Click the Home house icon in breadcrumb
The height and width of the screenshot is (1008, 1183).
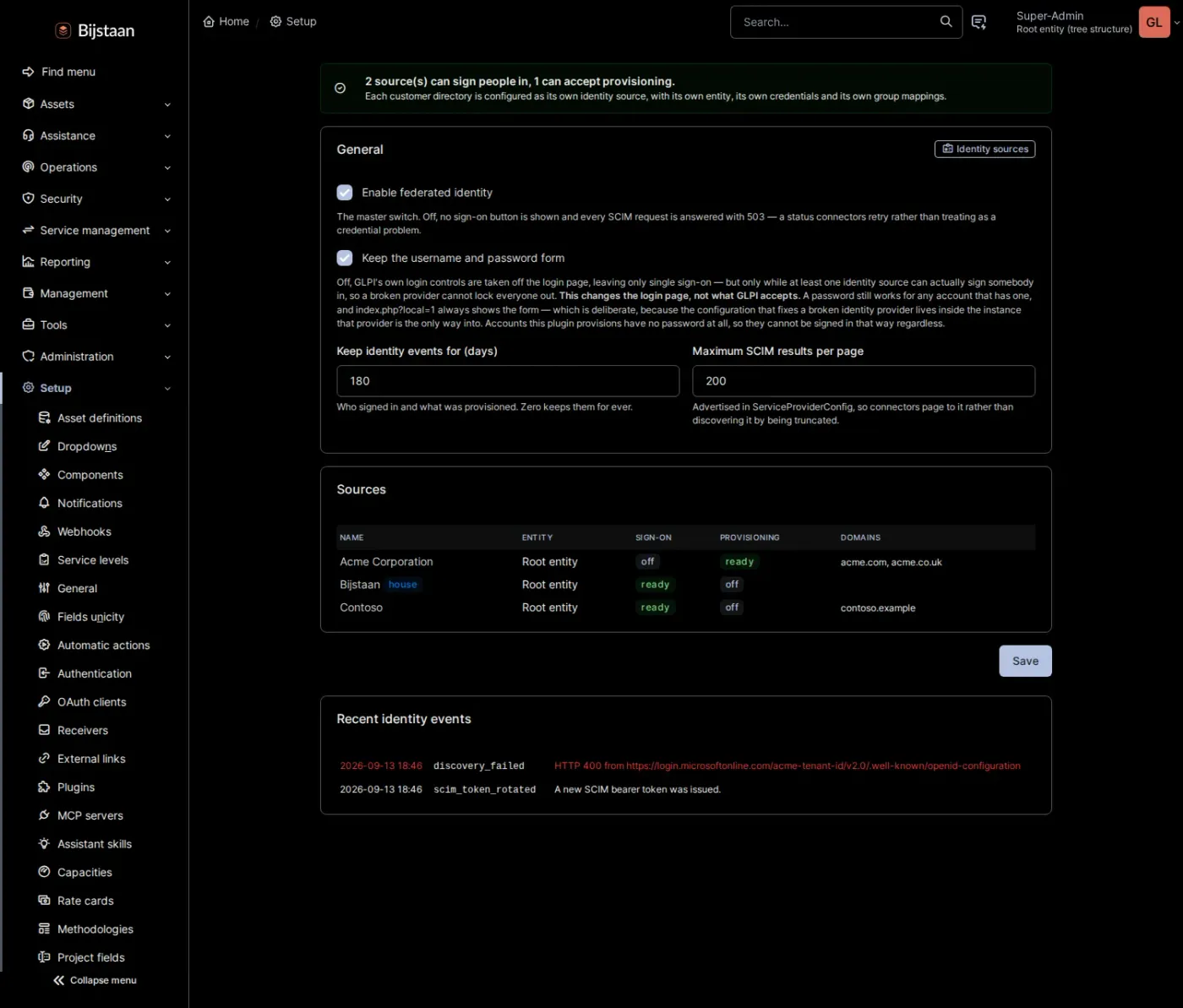point(209,21)
